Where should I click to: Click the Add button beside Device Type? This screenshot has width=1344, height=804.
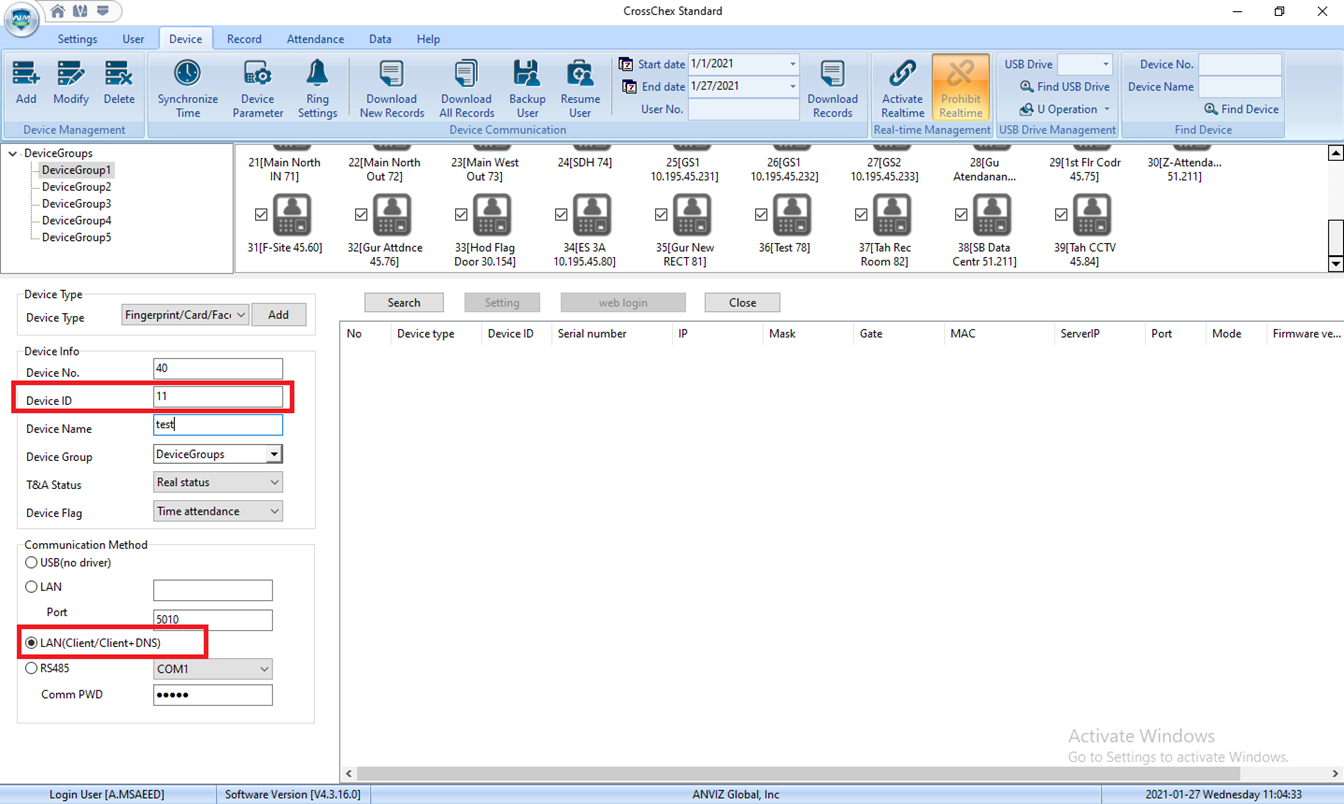(x=278, y=315)
